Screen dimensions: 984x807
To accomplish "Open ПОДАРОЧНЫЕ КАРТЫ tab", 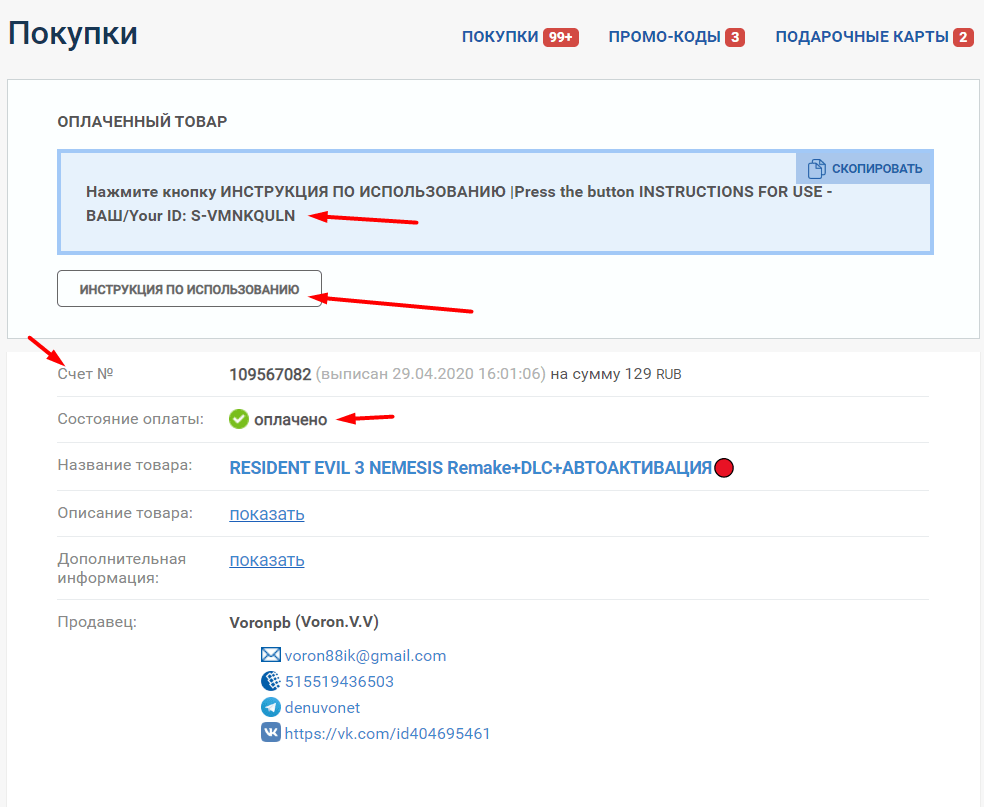I will 861,37.
